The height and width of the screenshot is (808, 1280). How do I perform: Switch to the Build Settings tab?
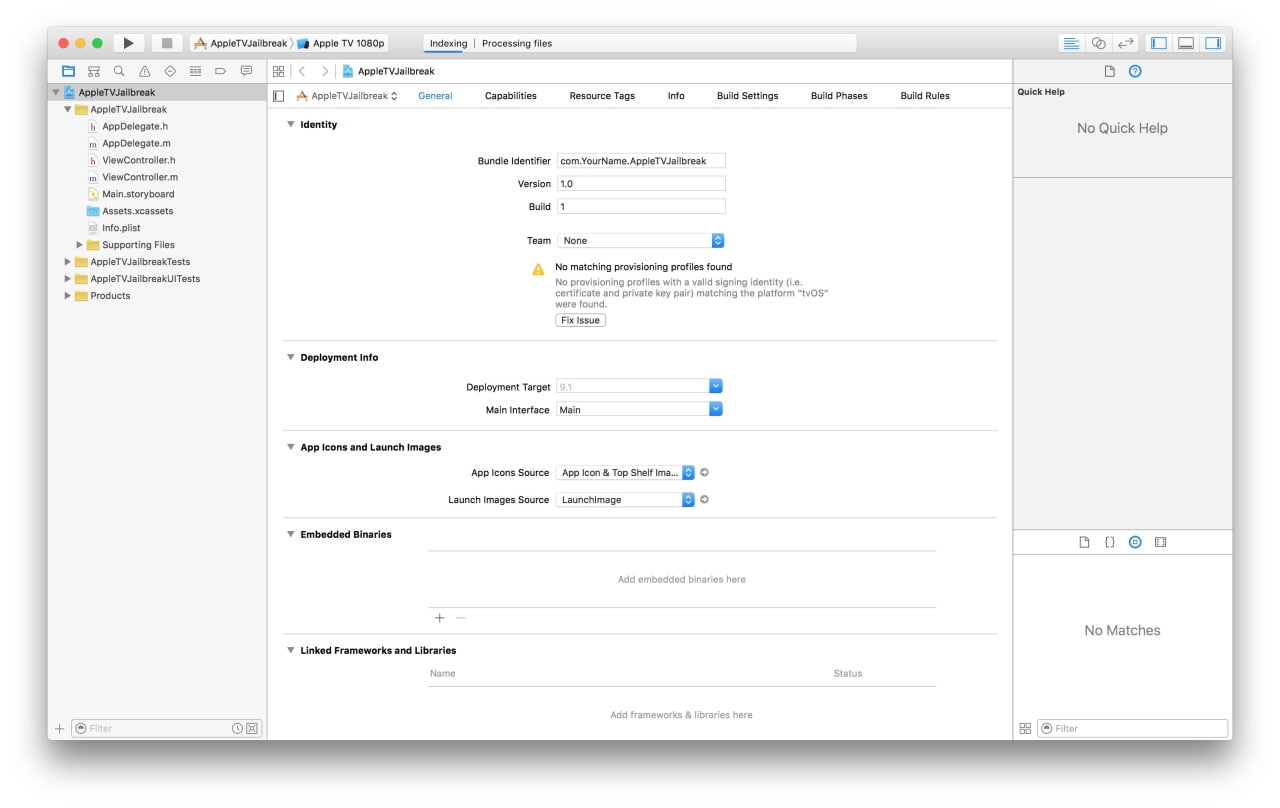tap(747, 96)
